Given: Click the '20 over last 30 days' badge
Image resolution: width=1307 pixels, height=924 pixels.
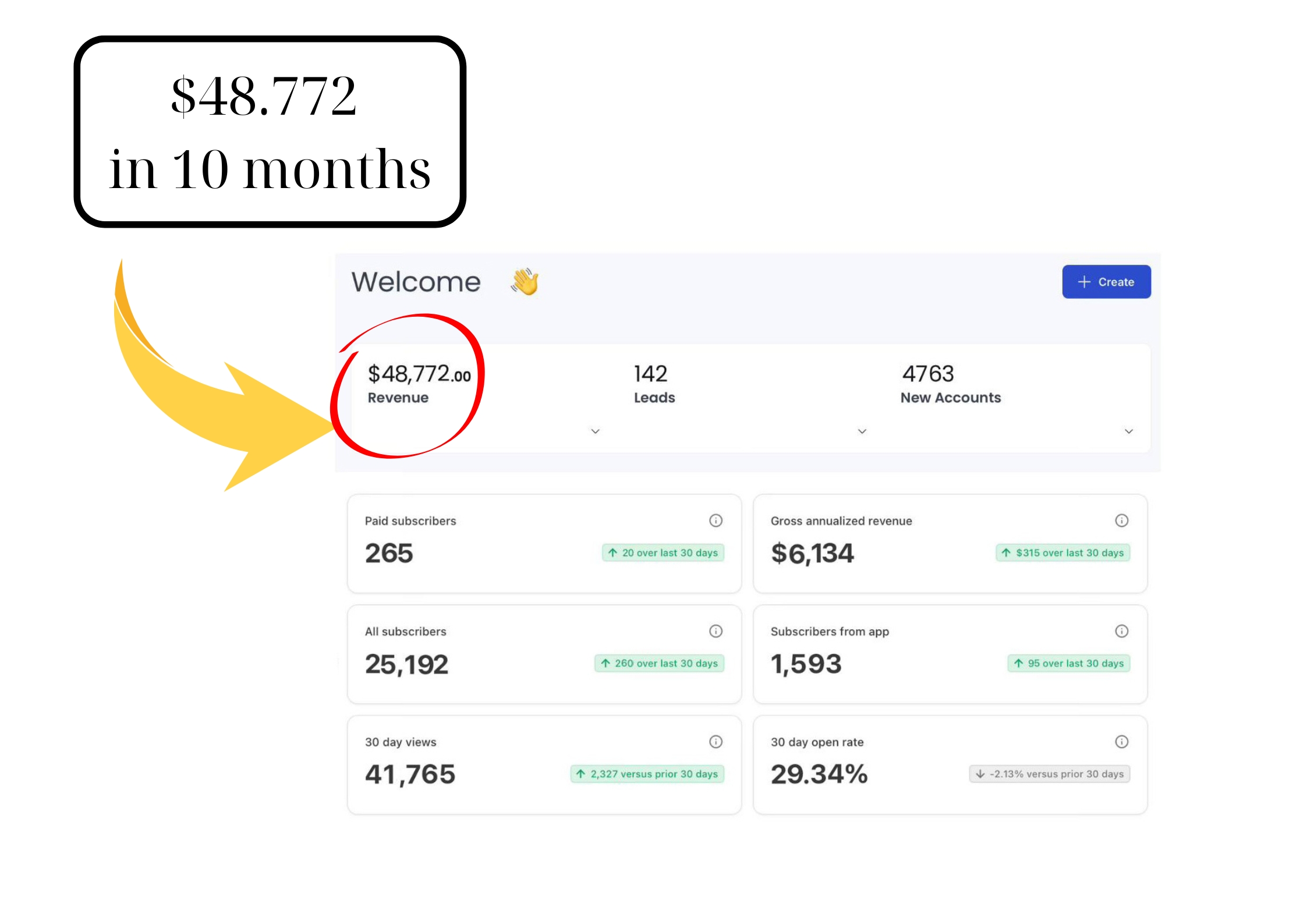Looking at the screenshot, I should click(663, 553).
